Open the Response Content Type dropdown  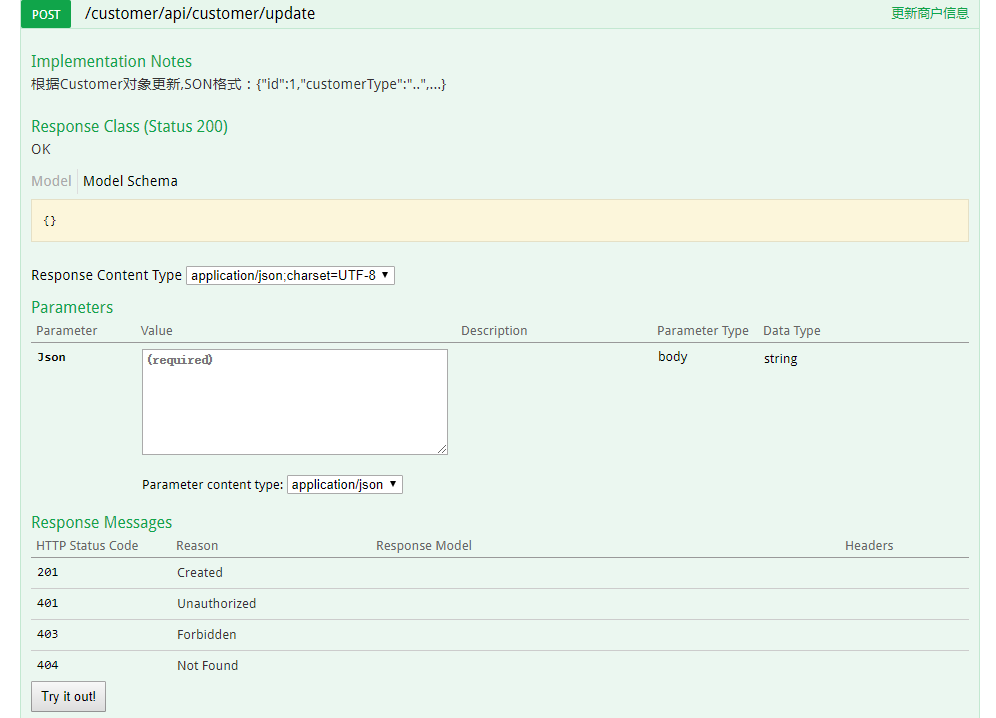pos(290,275)
